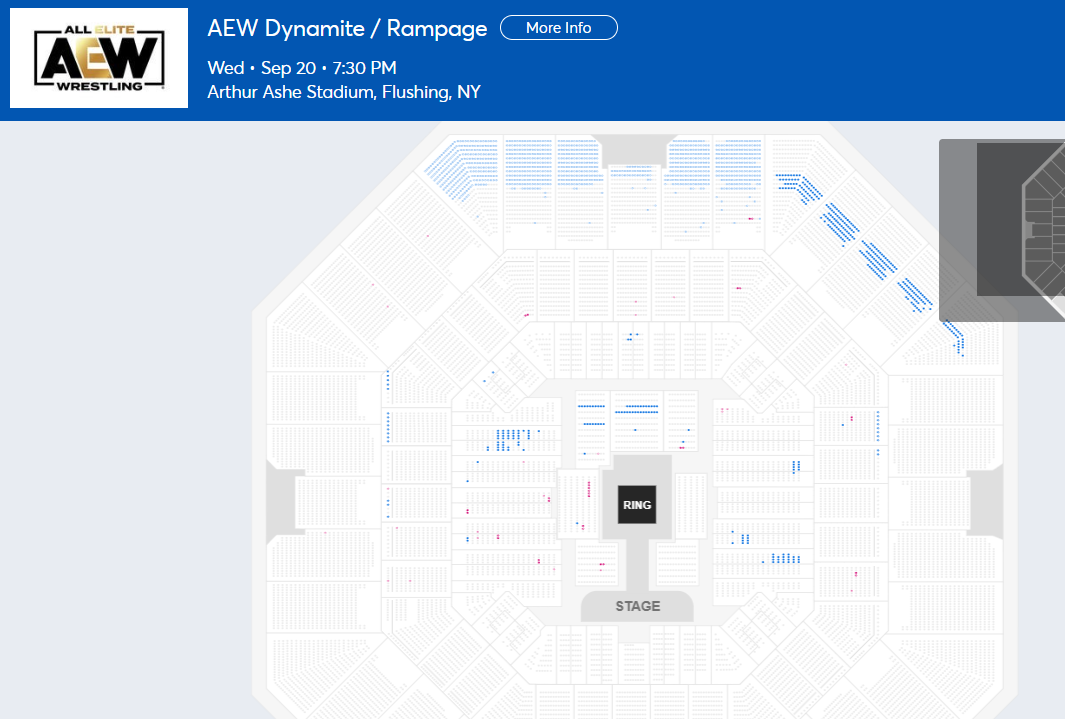The width and height of the screenshot is (1065, 719).
Task: Select the blue seats in the upper section right of the gap
Action: pyautogui.click(x=689, y=163)
